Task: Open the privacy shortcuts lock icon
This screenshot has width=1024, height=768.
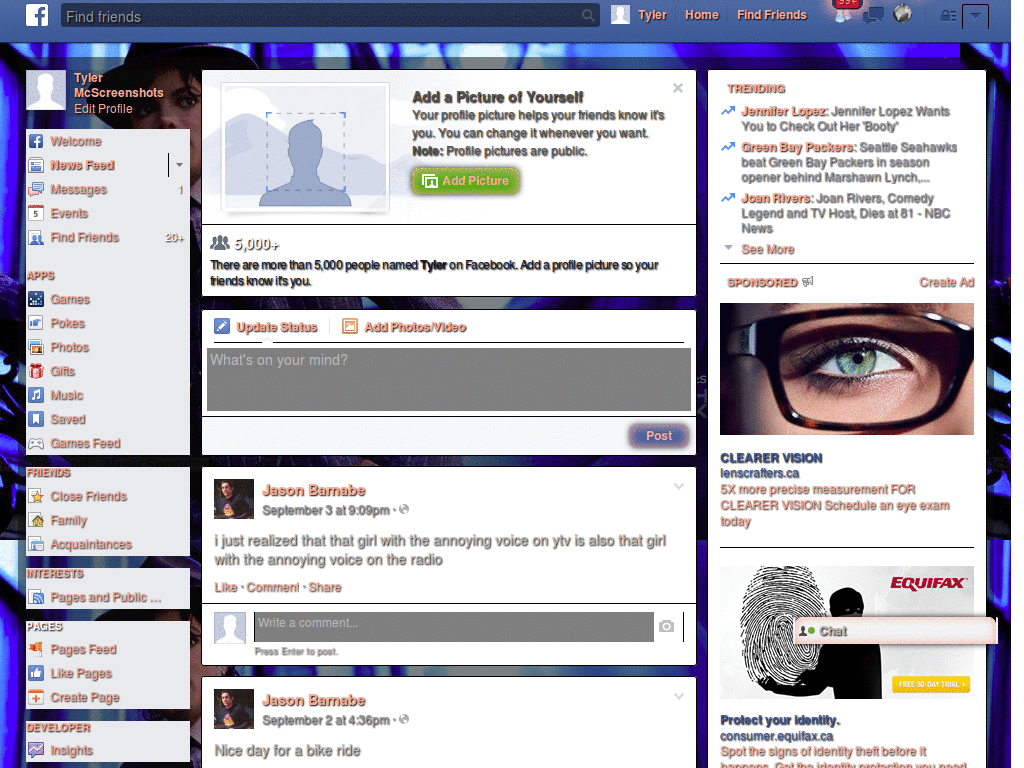Action: (948, 15)
